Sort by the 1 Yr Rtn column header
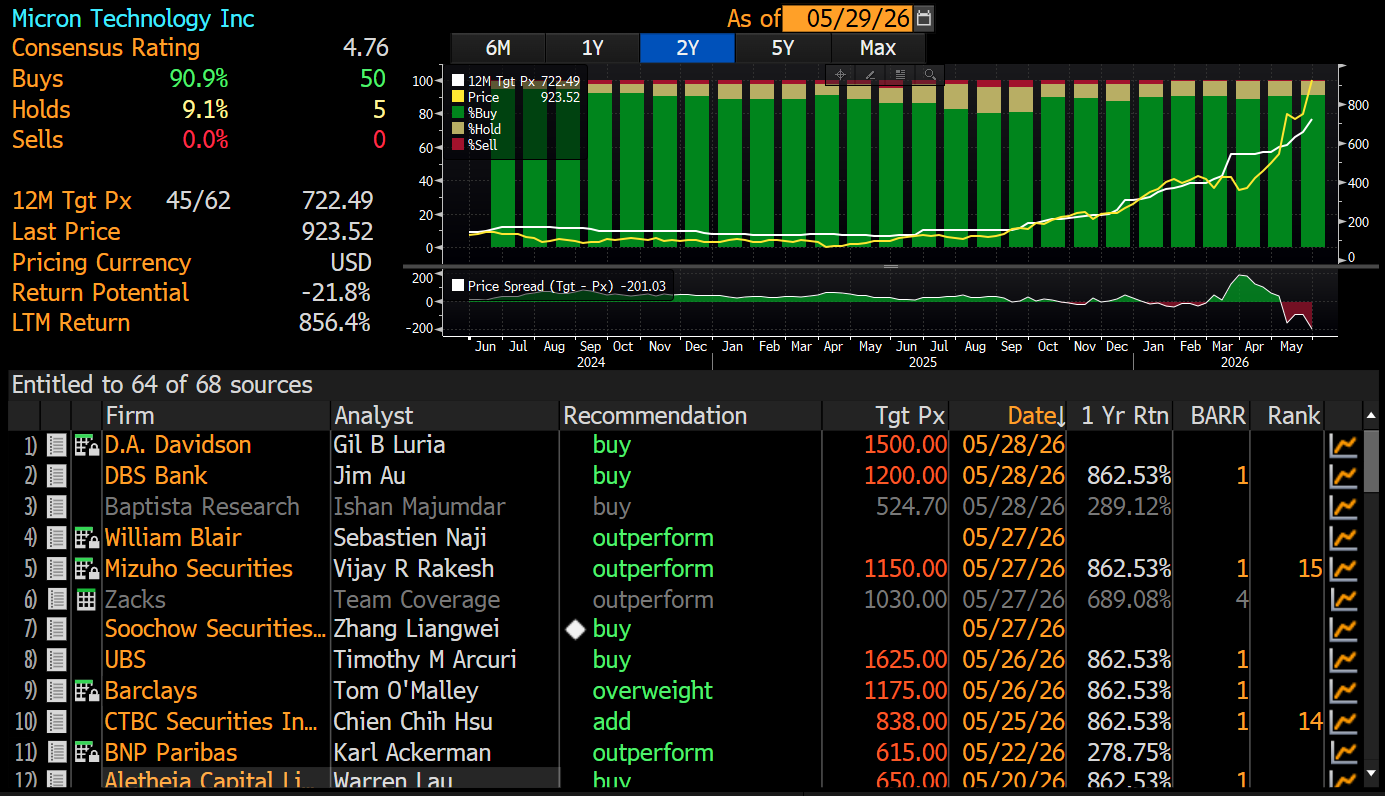This screenshot has height=796, width=1385. (1121, 416)
